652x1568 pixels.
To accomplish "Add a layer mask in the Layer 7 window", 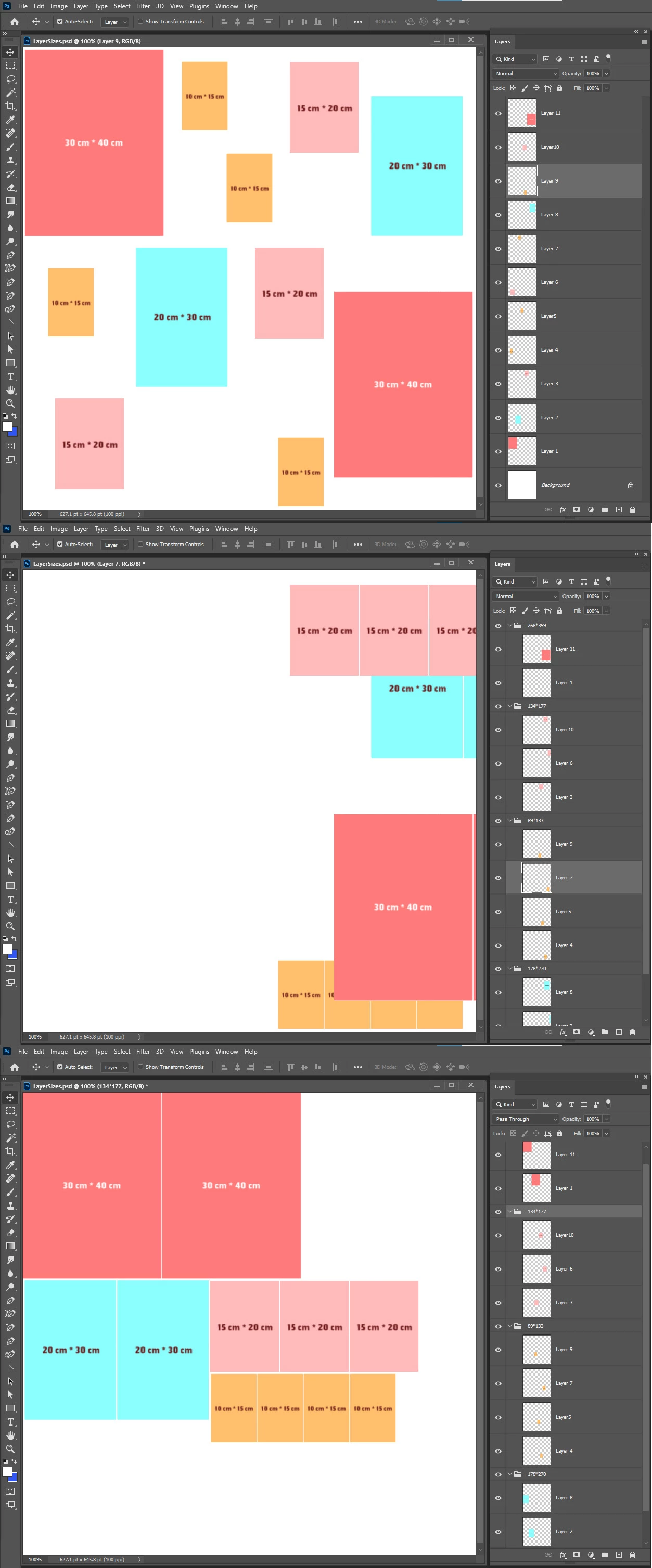I will (576, 1032).
